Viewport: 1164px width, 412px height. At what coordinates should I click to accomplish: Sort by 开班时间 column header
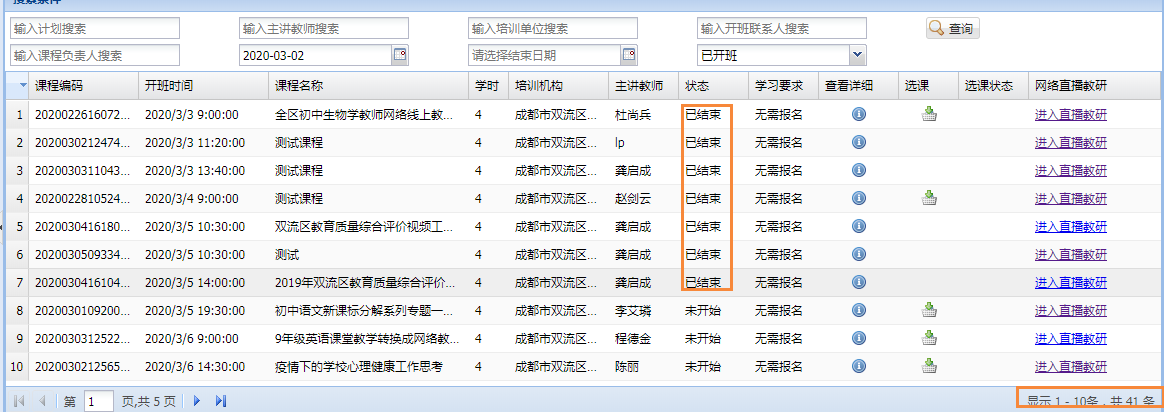click(x=169, y=86)
